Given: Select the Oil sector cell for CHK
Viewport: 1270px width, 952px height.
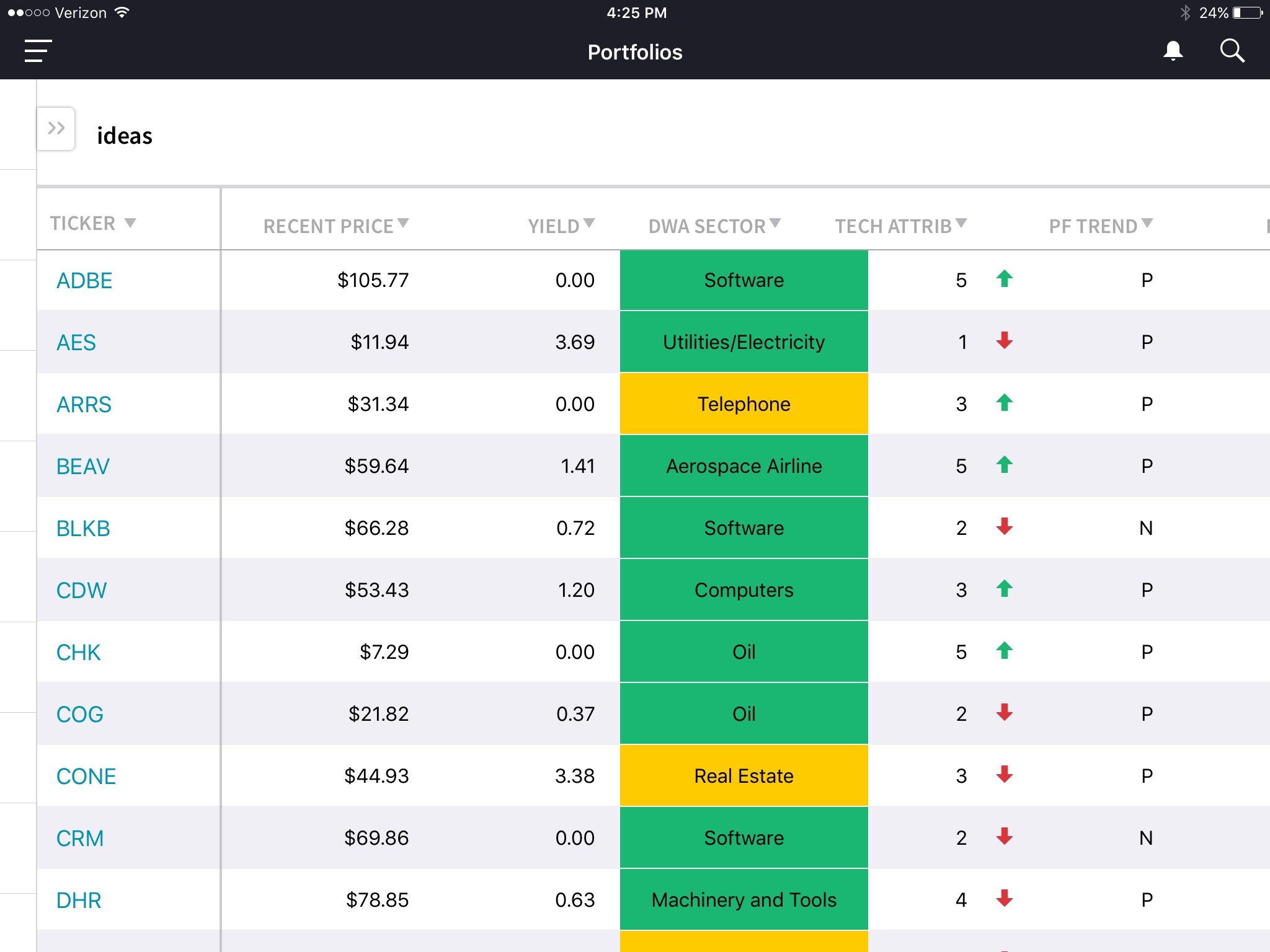Looking at the screenshot, I should (744, 652).
